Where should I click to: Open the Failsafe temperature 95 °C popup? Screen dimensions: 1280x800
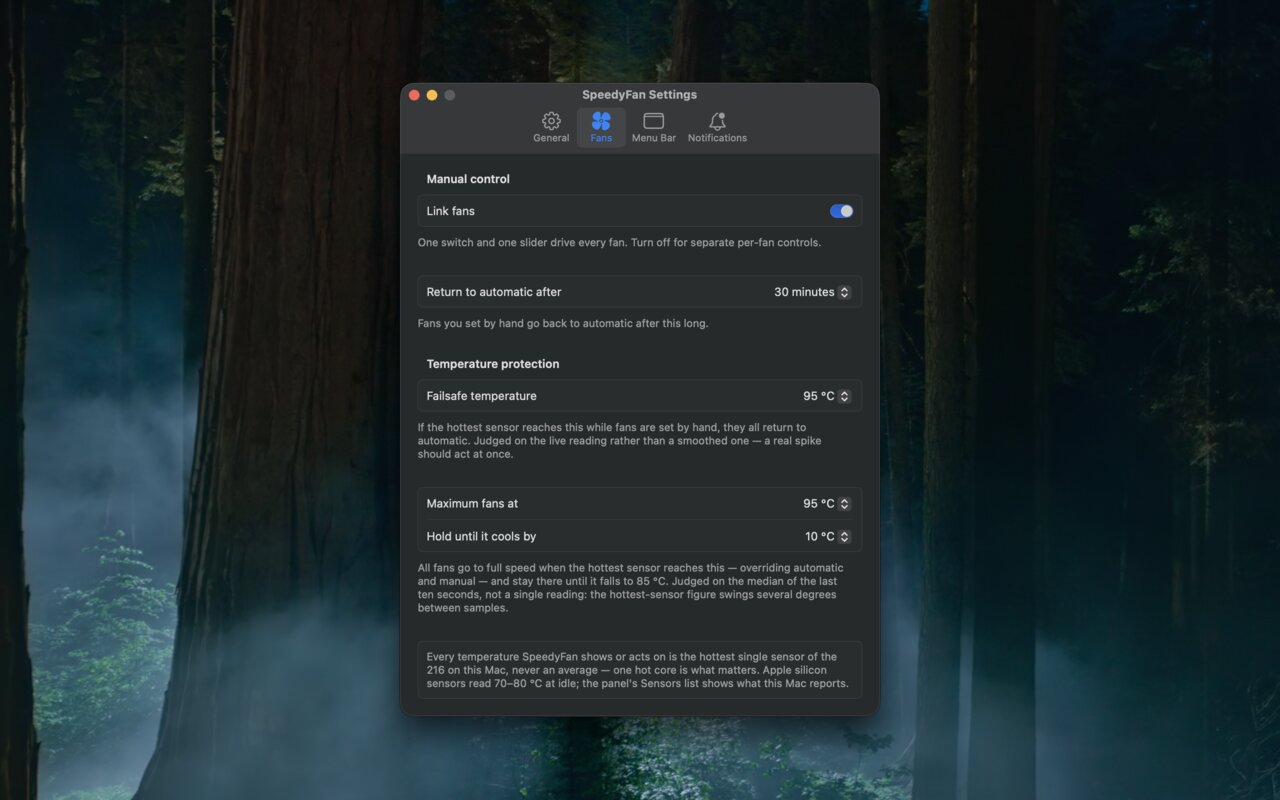(x=826, y=396)
